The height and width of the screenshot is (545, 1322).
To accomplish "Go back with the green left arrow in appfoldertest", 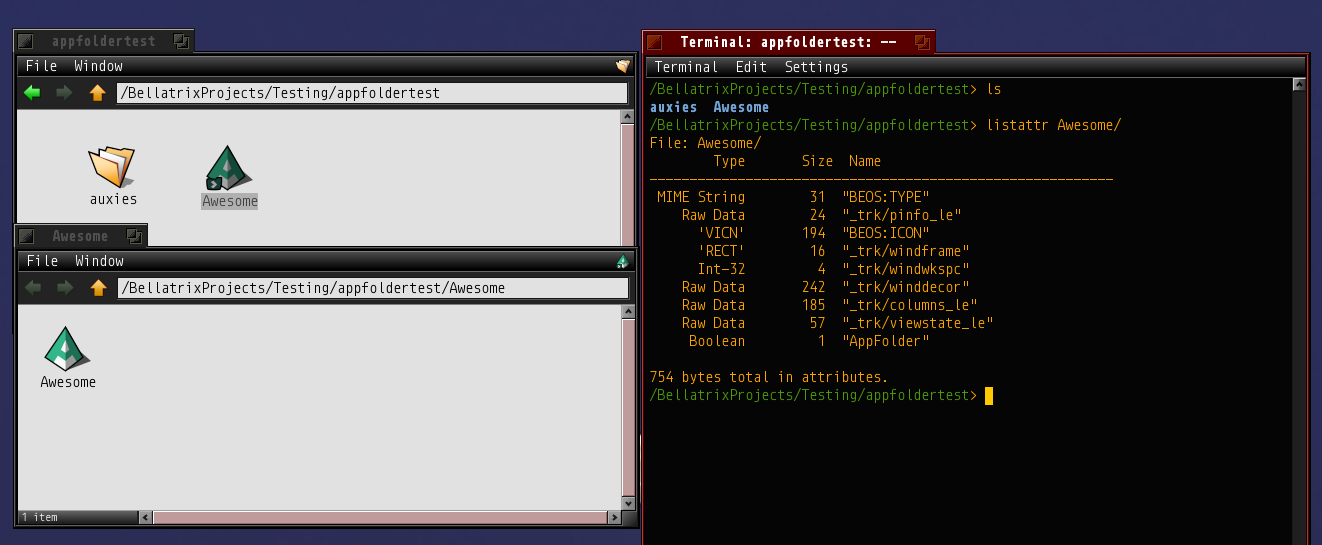I will (32, 93).
